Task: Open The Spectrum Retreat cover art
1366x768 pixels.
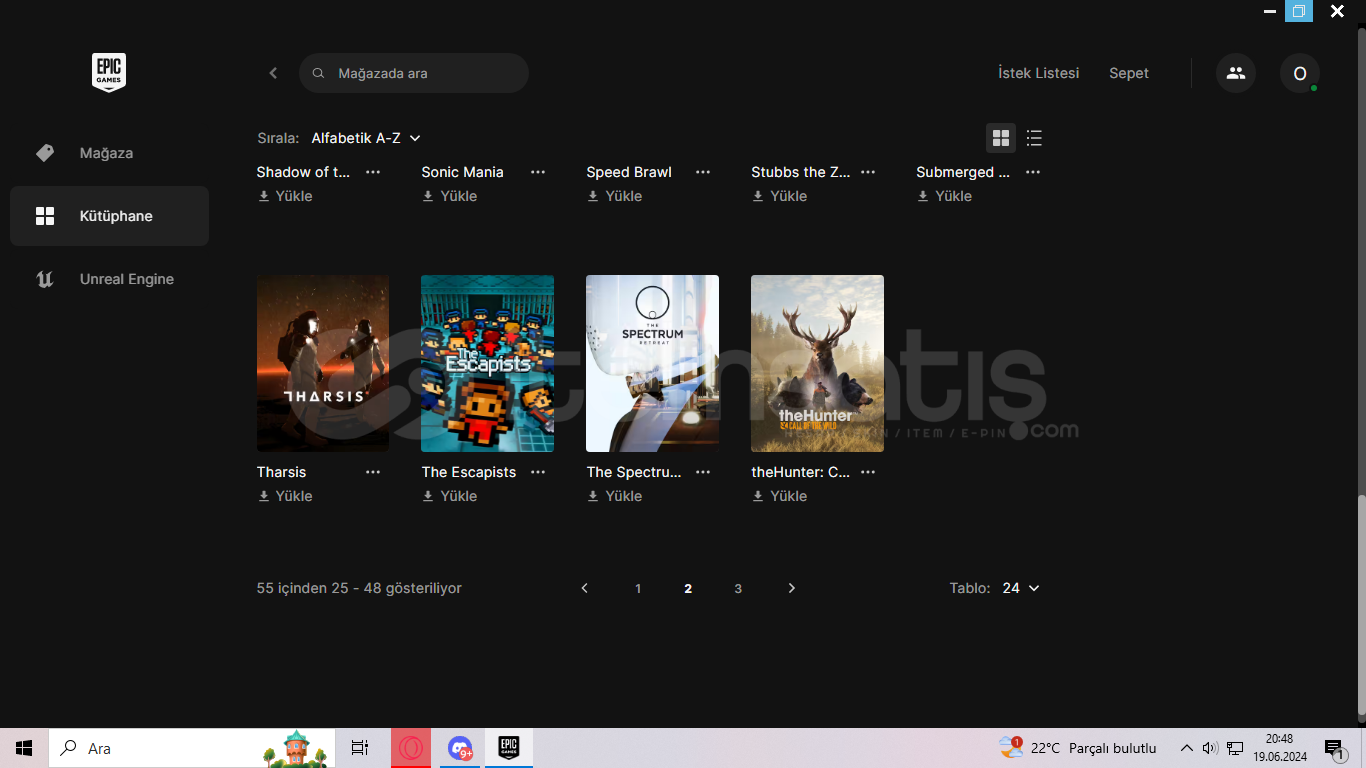Action: coord(652,363)
